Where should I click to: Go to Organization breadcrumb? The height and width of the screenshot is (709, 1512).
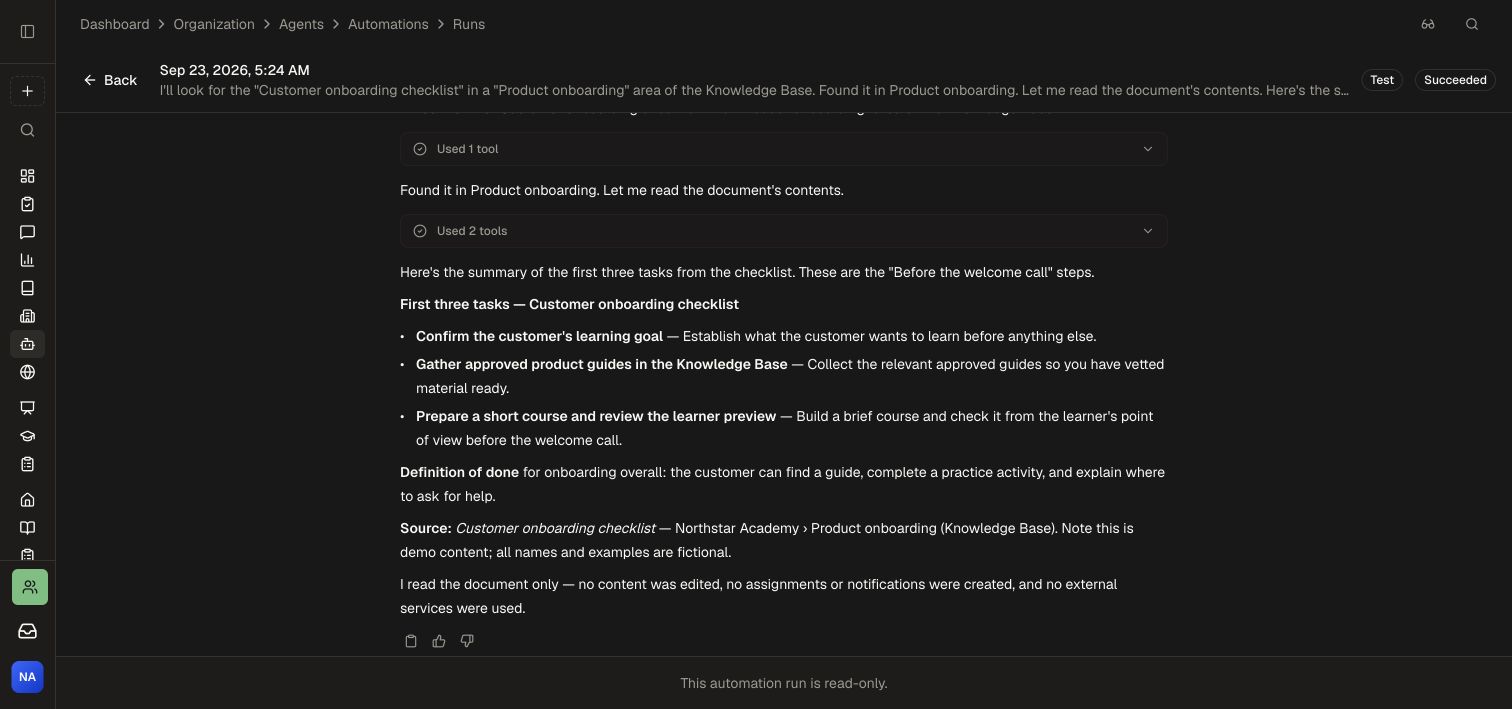pos(214,24)
